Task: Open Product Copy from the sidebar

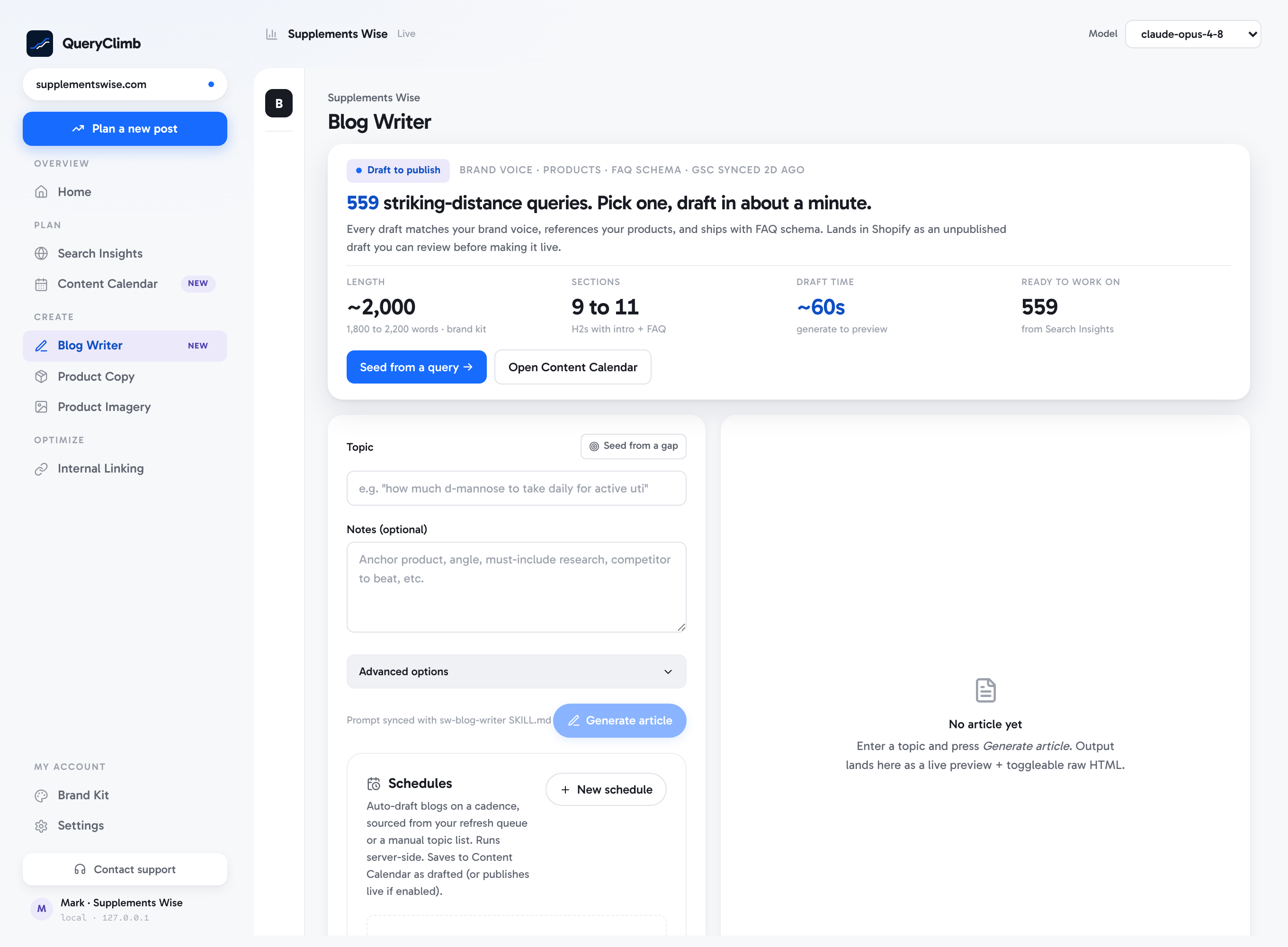Action: tap(125, 376)
